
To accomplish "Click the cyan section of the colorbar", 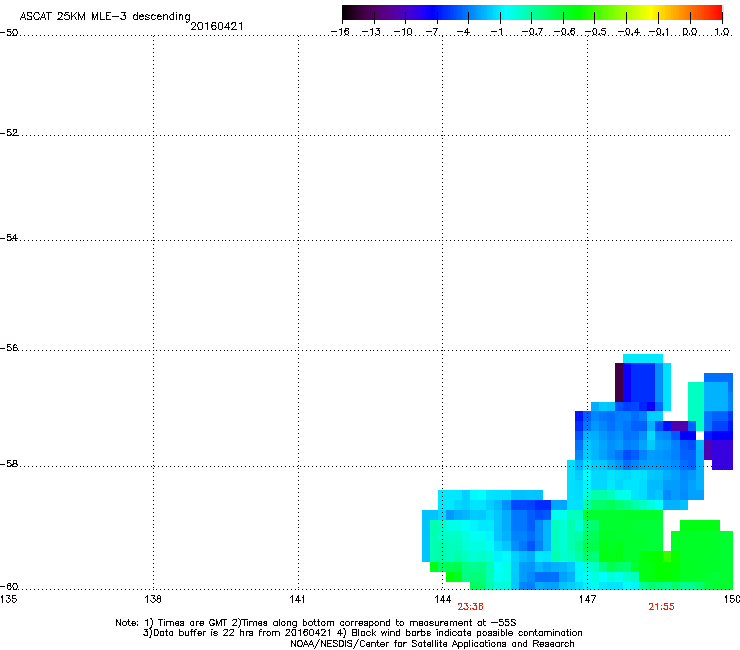I will [507, 13].
